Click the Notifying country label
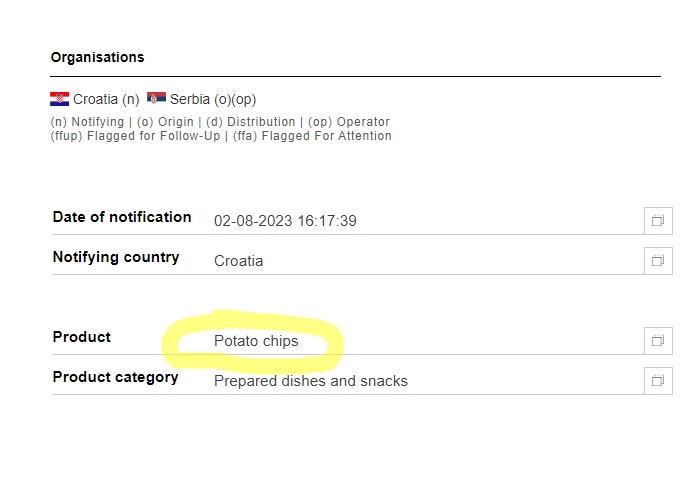Image resolution: width=681 pixels, height=479 pixels. tap(116, 257)
